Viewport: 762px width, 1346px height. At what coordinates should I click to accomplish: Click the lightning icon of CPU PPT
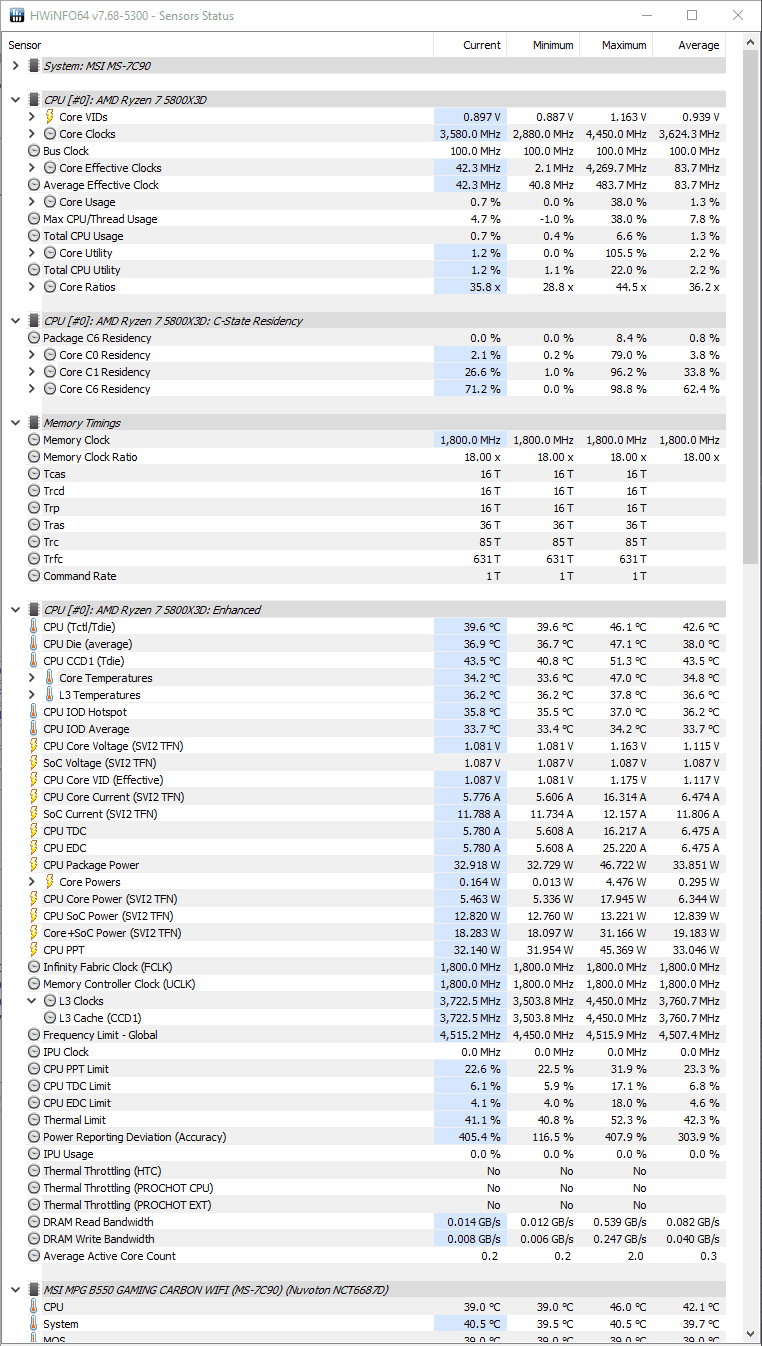(x=34, y=950)
